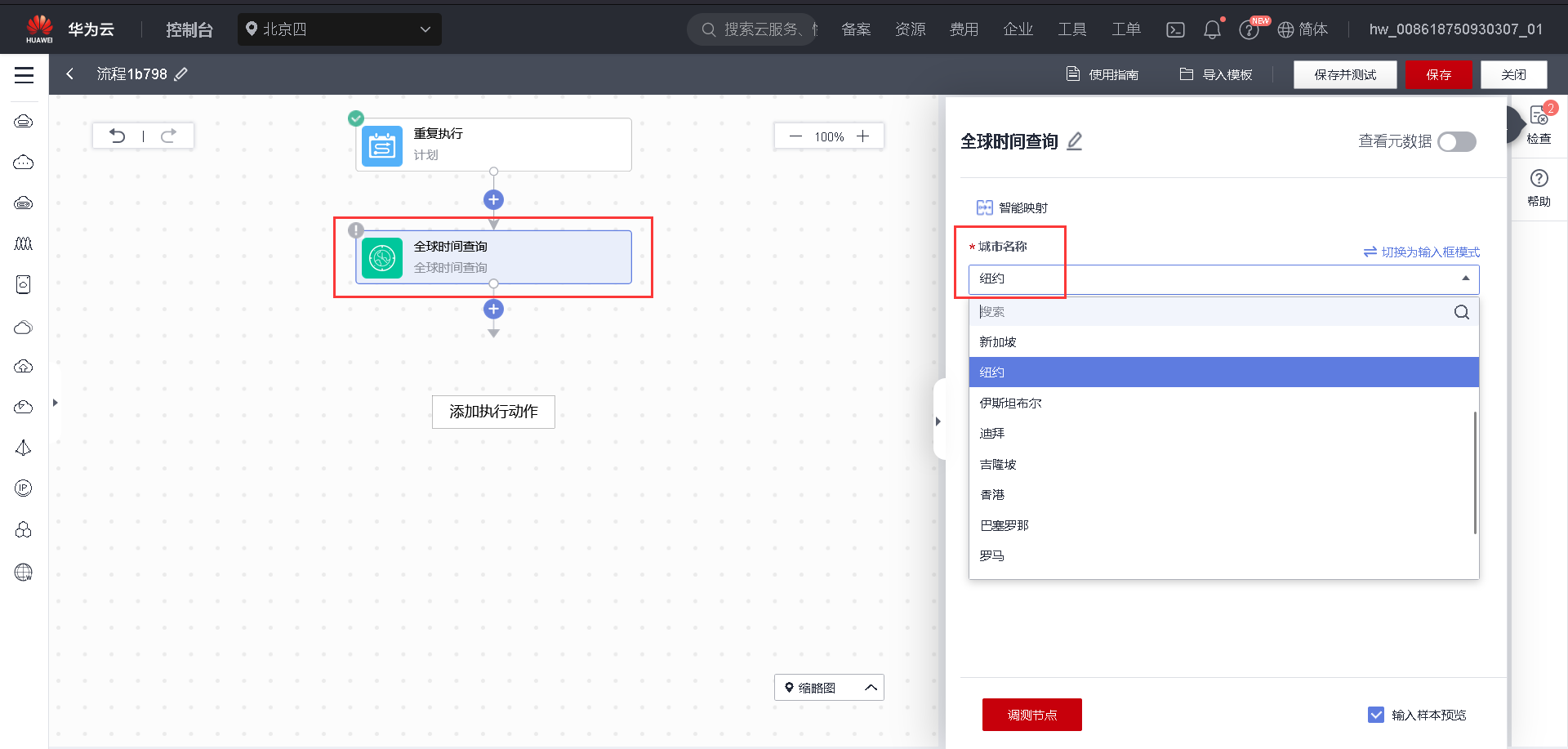
Task: Click the 全球时间查询 node icon in the canvas
Action: click(381, 257)
